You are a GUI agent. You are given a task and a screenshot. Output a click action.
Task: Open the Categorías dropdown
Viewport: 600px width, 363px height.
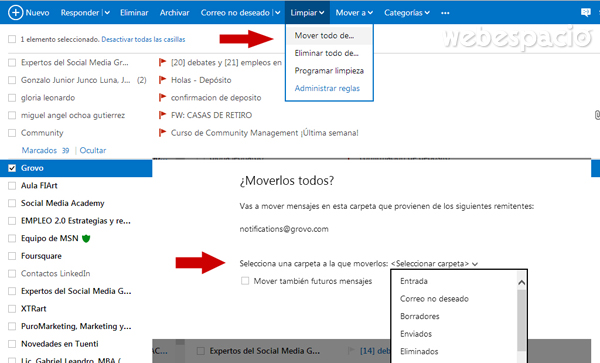click(407, 13)
